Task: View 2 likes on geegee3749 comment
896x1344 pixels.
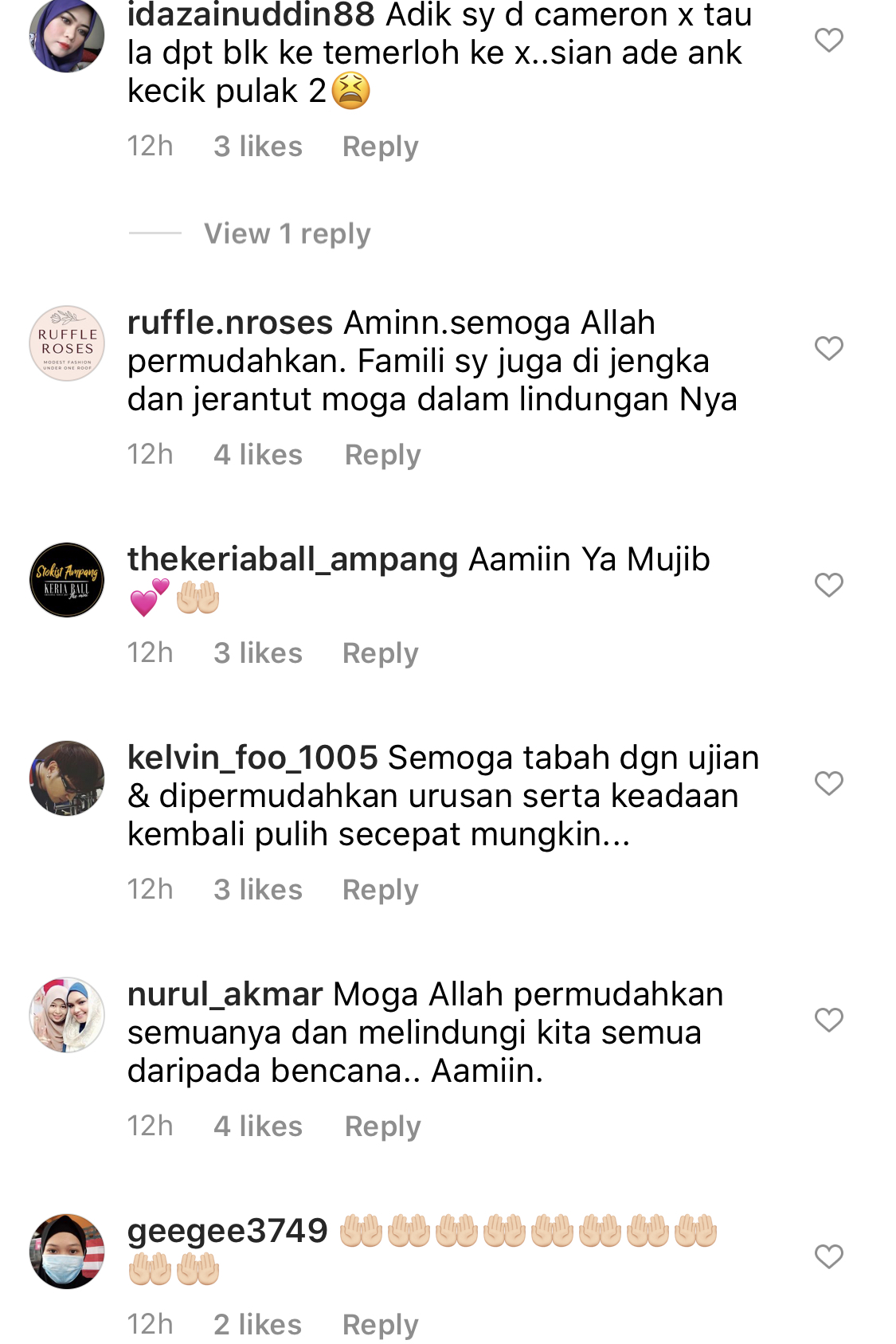Action: pyautogui.click(x=258, y=1325)
